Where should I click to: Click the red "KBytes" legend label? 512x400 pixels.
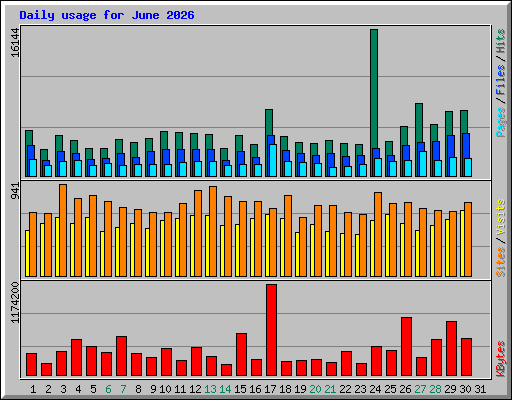pos(500,359)
